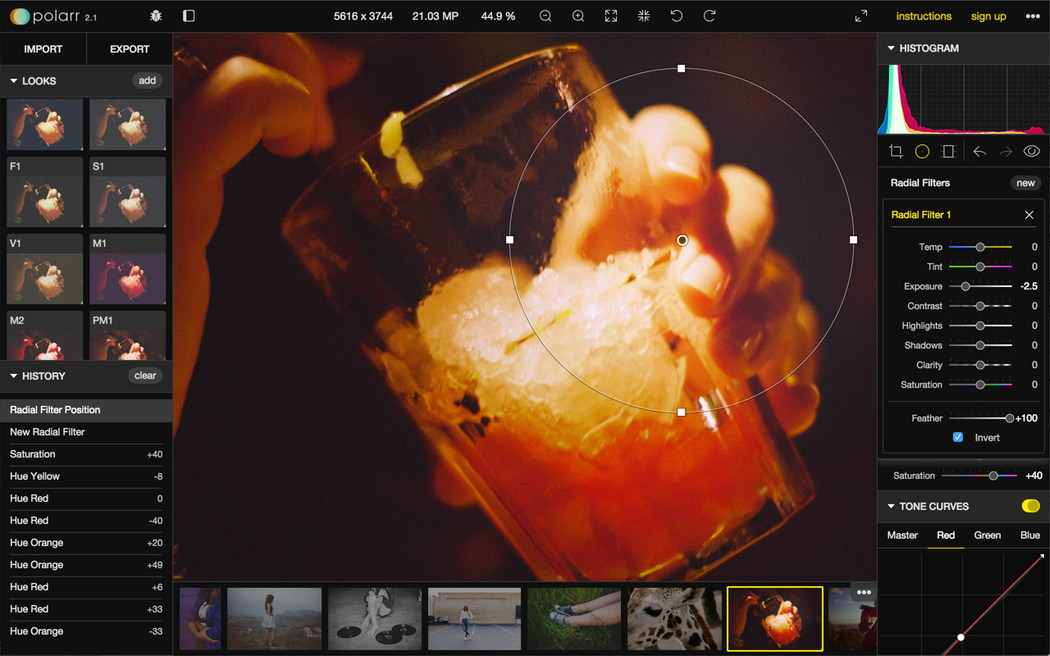Select the giraffe thumbnail in the filmstrip
This screenshot has height=656, width=1050.
(x=674, y=617)
